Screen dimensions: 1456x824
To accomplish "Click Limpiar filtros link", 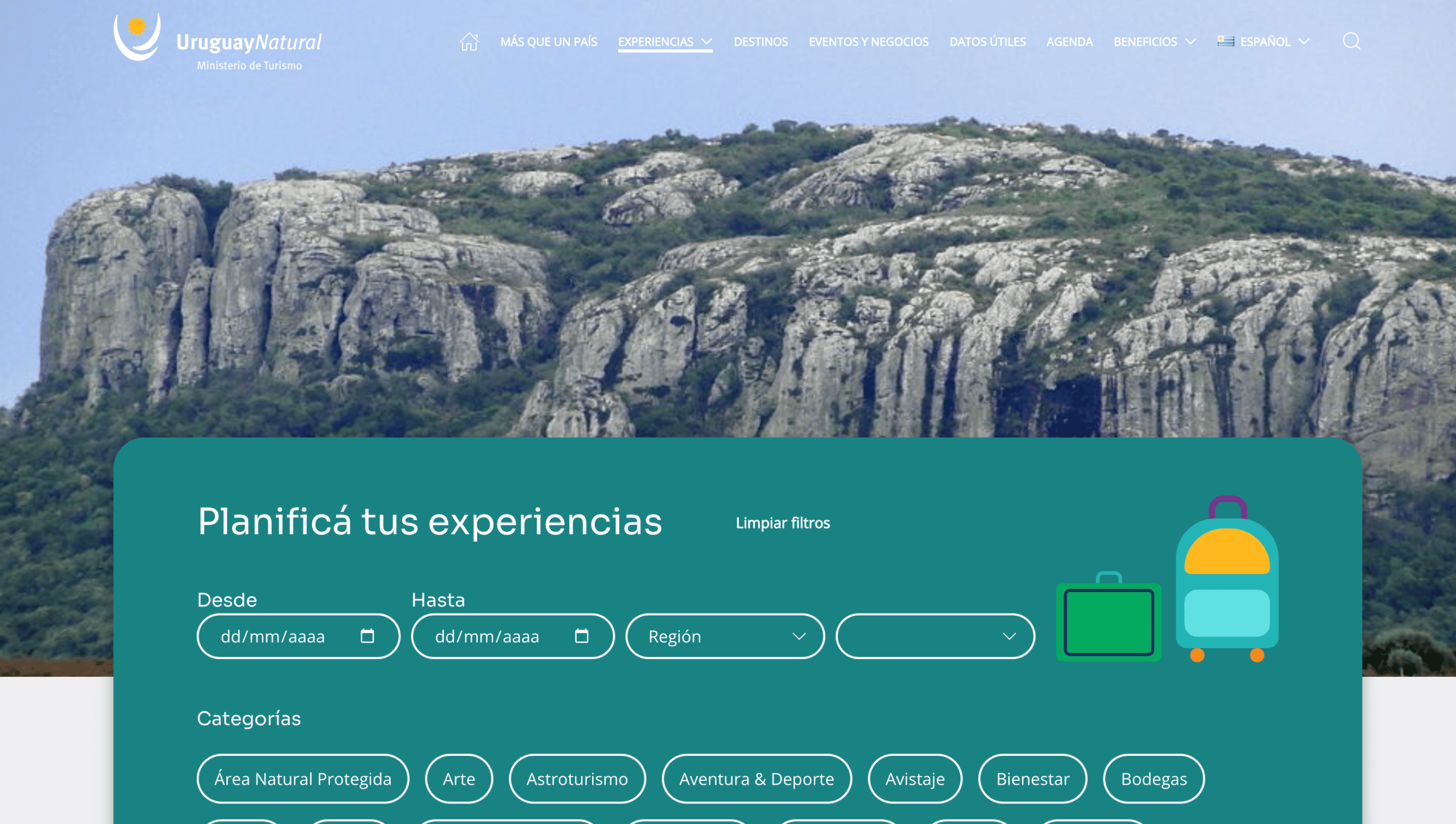I will point(783,523).
